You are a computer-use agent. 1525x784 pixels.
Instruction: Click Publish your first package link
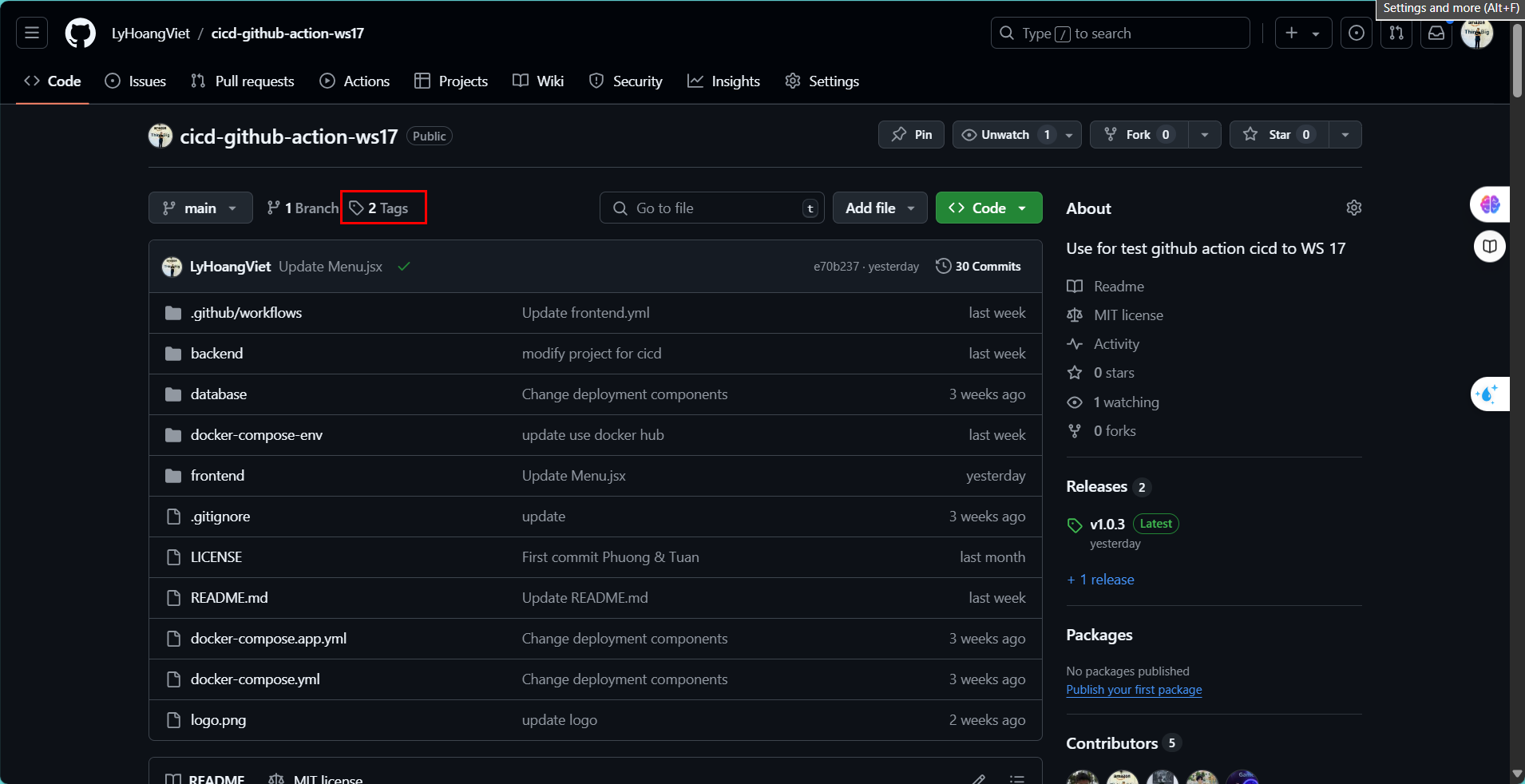point(1134,689)
